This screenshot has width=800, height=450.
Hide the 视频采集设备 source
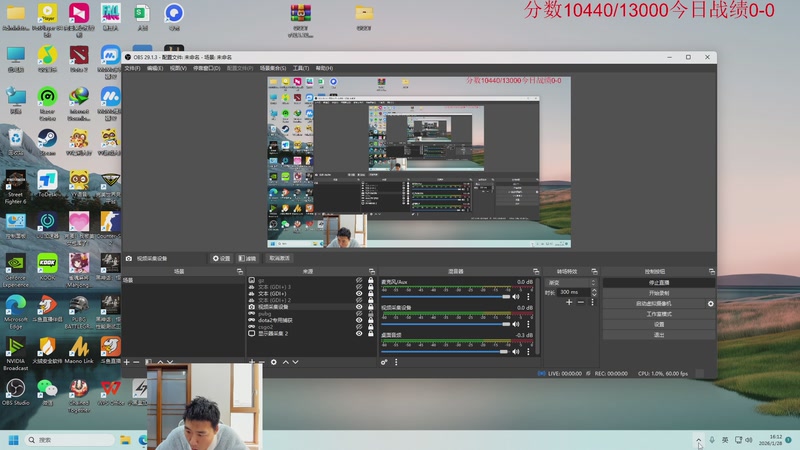click(359, 307)
